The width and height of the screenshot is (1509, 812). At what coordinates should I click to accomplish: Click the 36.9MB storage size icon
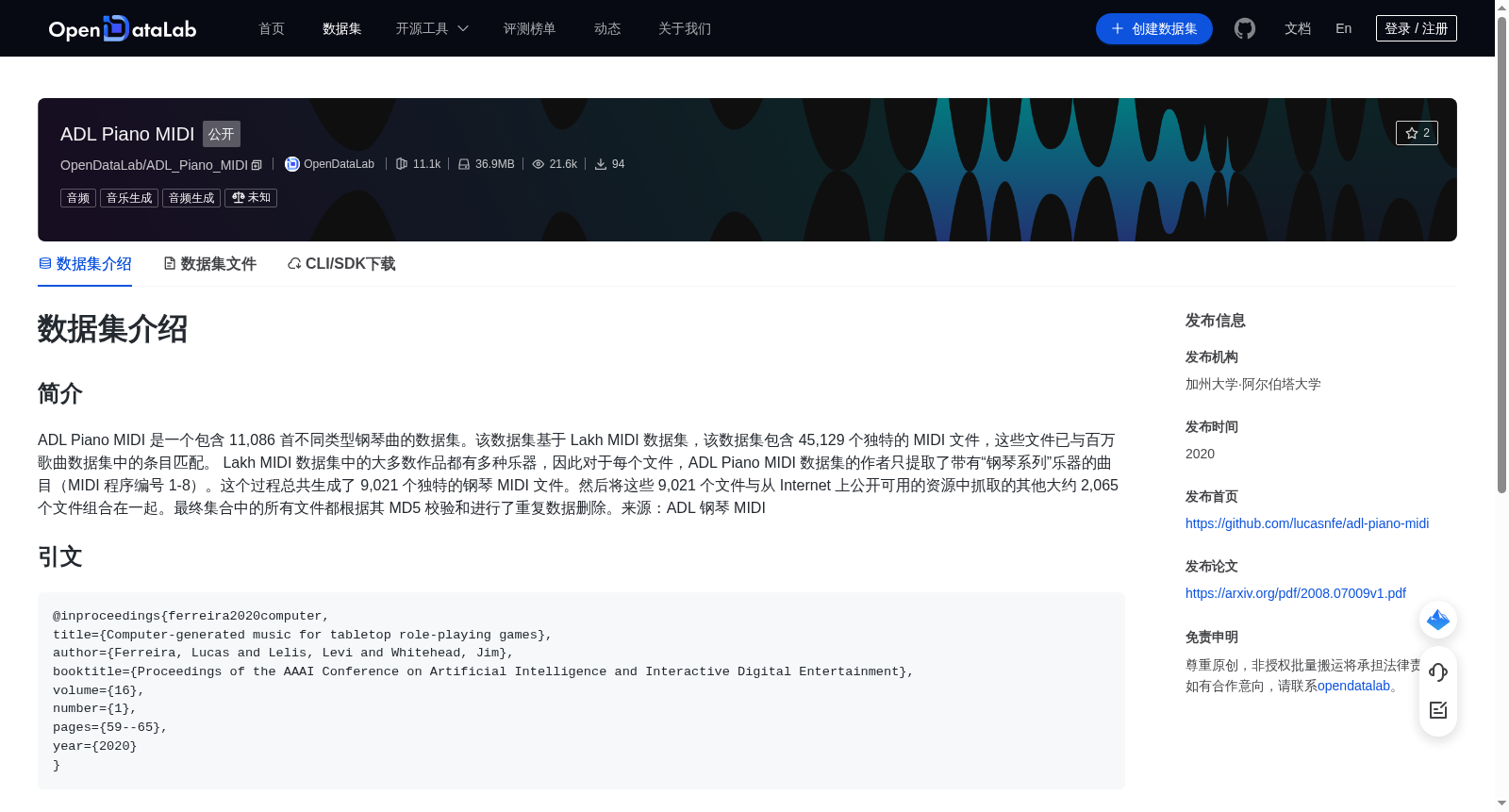(464, 164)
